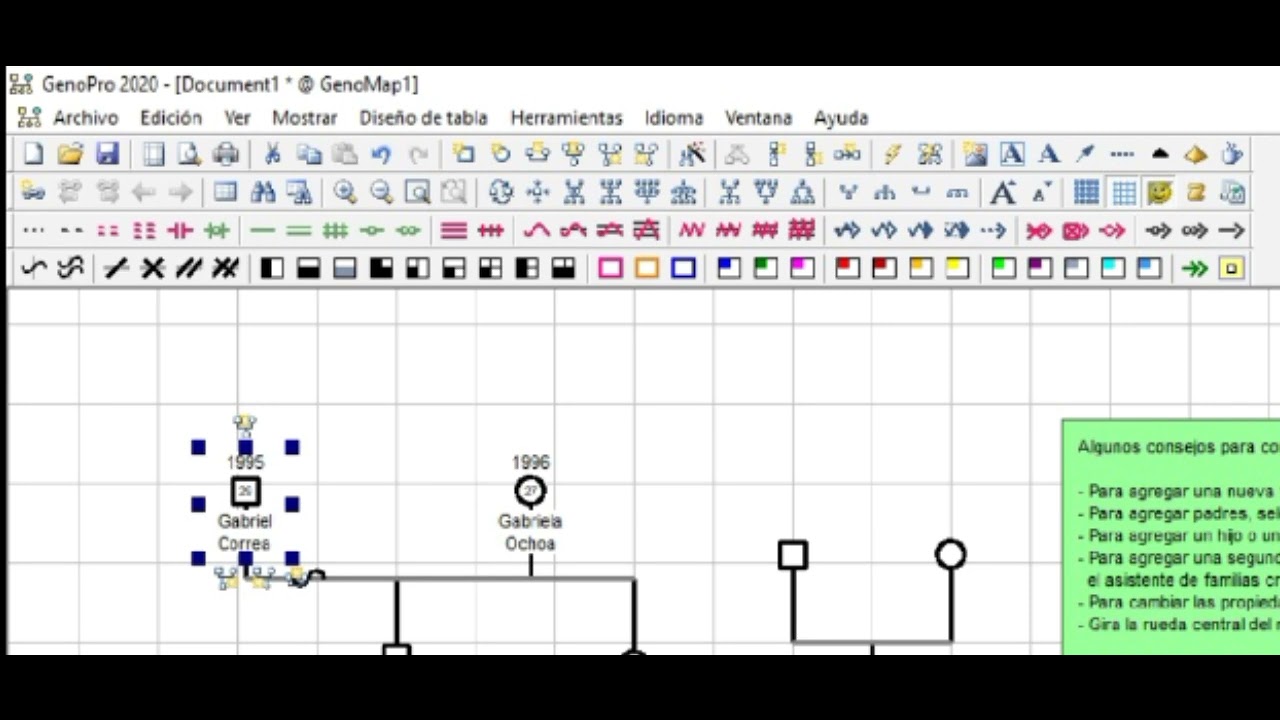Increase font size with large A icon
The width and height of the screenshot is (1280, 720).
coord(1003,192)
